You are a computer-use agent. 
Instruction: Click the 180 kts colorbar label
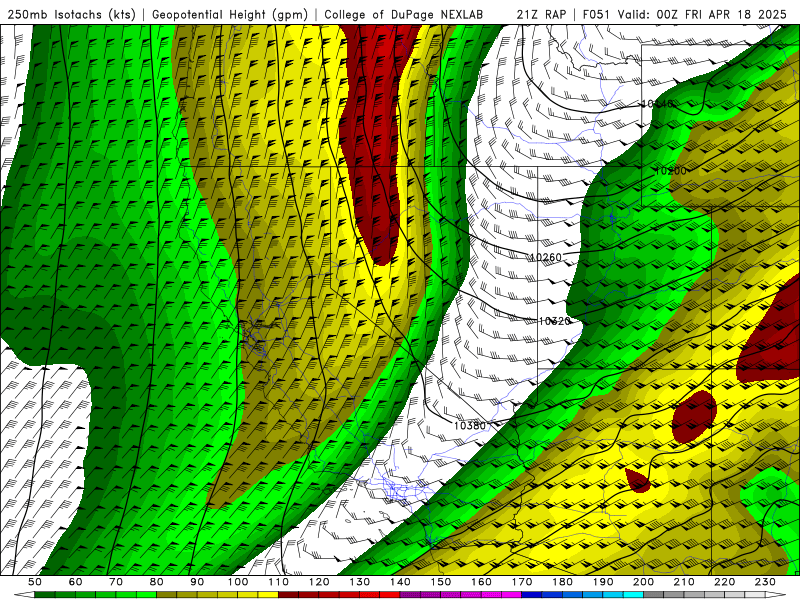tap(562, 582)
